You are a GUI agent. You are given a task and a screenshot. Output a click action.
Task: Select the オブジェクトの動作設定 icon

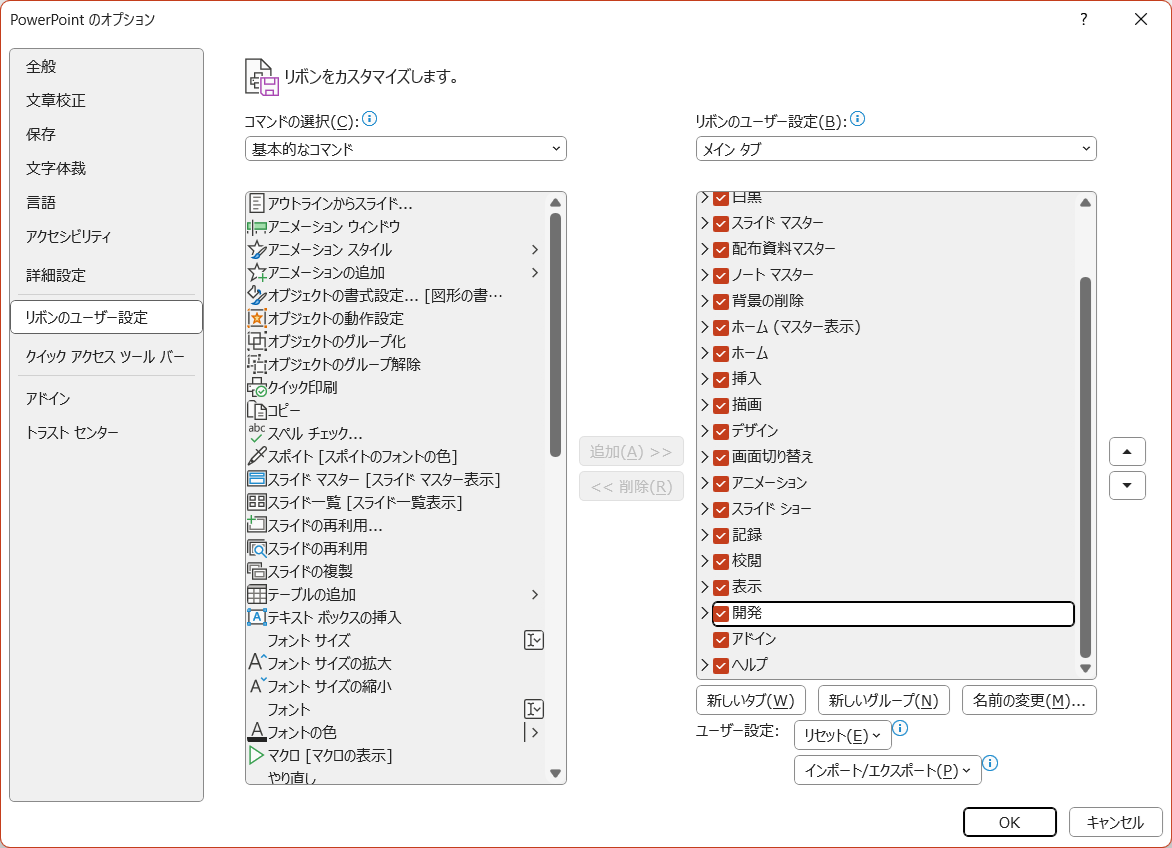pyautogui.click(x=256, y=318)
